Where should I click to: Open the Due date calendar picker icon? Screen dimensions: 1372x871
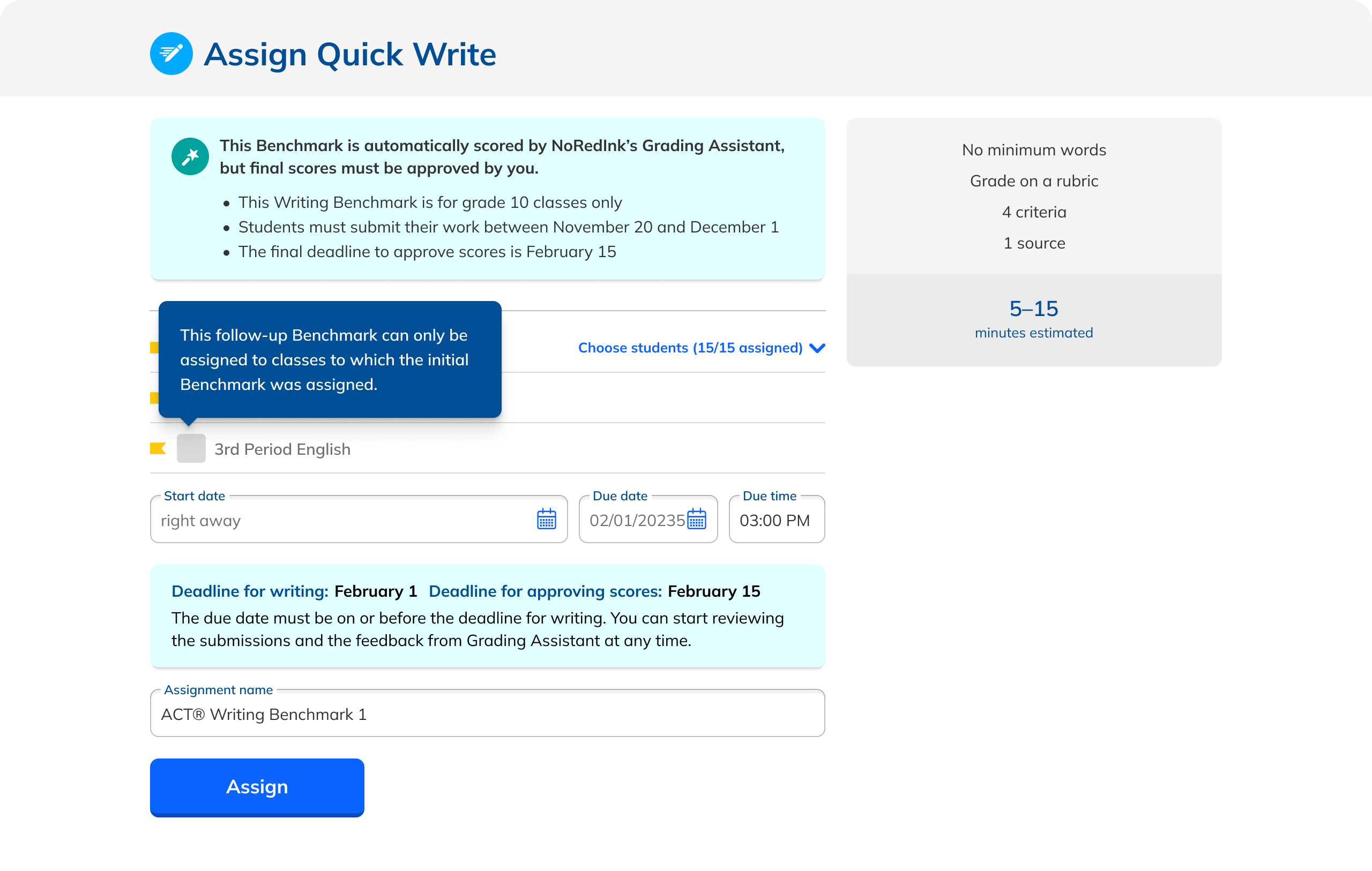[x=696, y=519]
